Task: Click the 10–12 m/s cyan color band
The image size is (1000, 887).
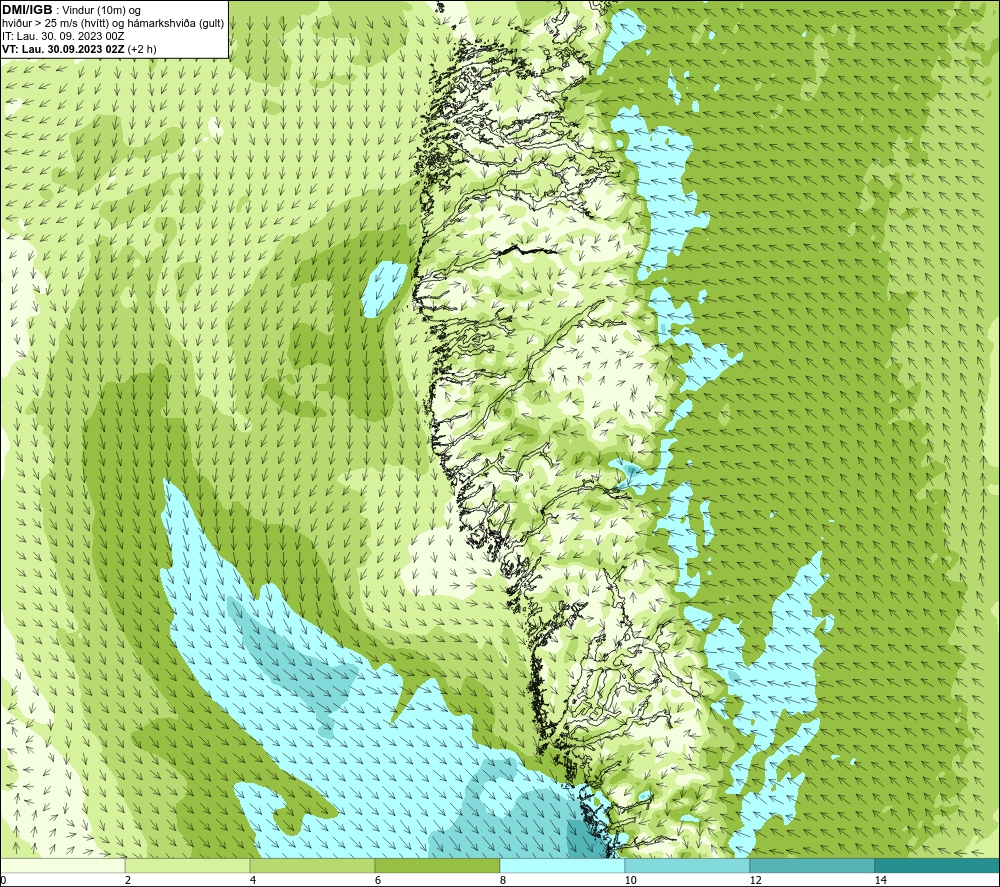Action: tap(688, 866)
